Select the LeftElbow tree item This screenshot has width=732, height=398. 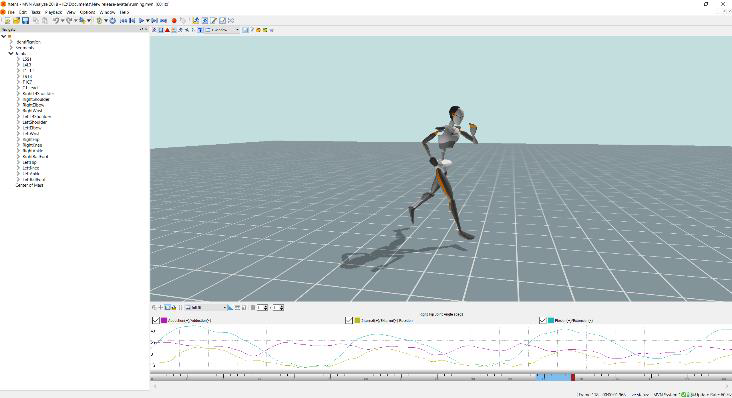pyautogui.click(x=32, y=128)
